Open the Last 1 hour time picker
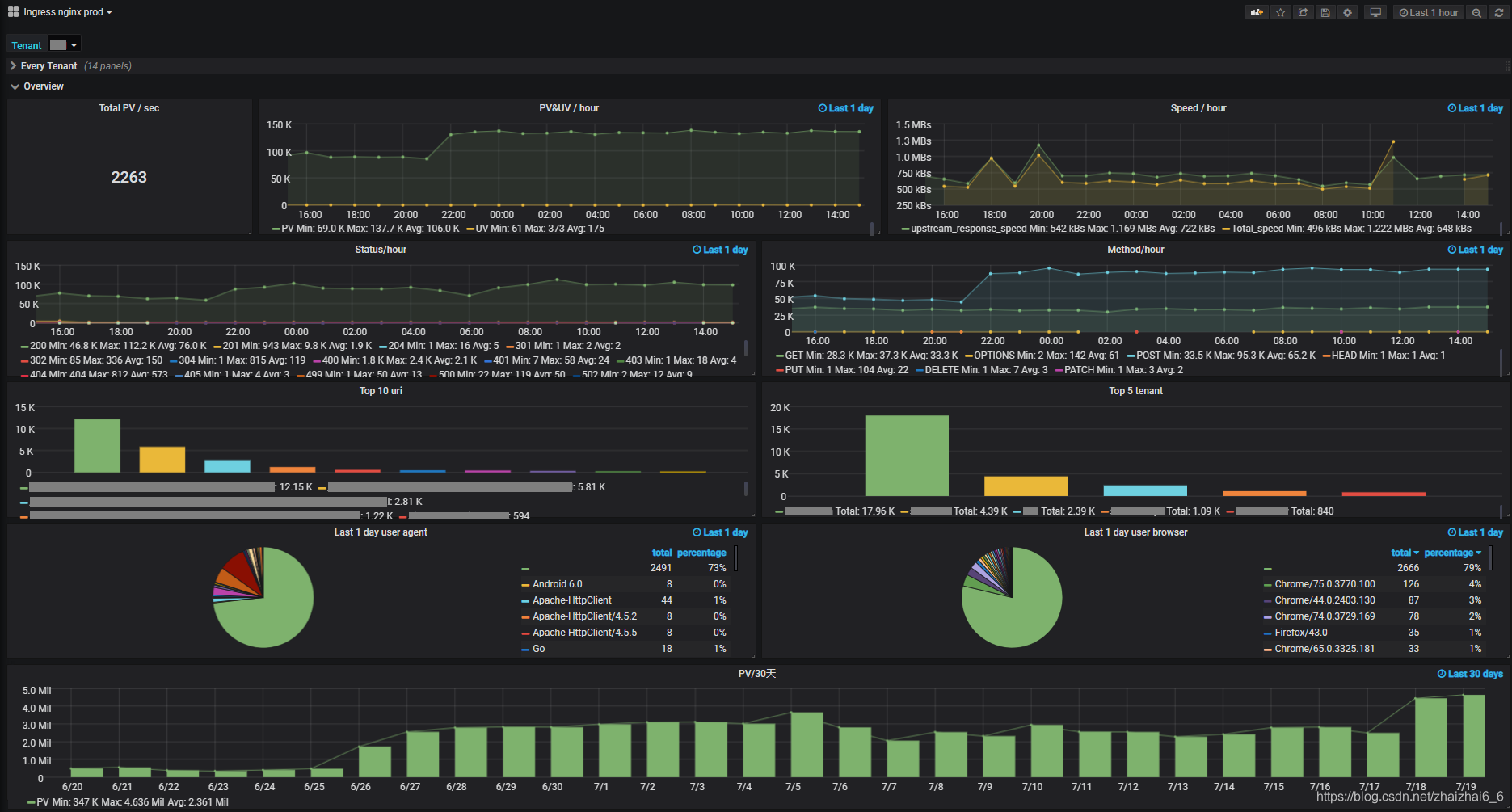The height and width of the screenshot is (812, 1512). (x=1429, y=12)
